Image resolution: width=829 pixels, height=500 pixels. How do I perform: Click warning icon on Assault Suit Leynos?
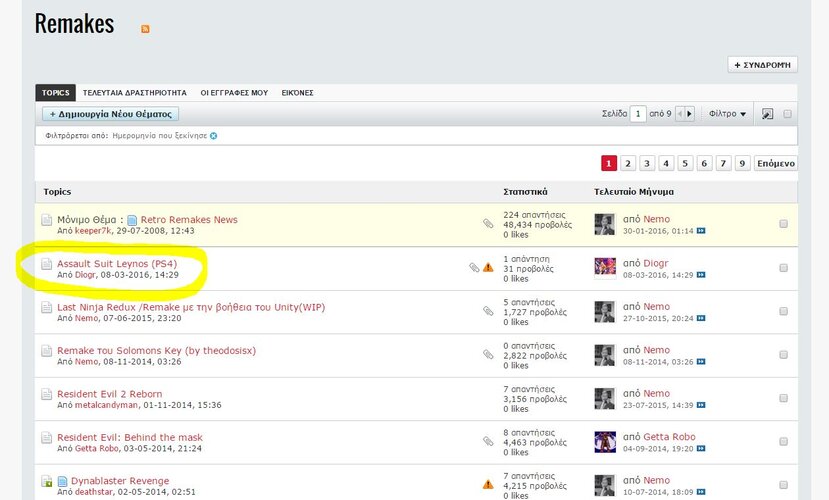(x=488, y=267)
